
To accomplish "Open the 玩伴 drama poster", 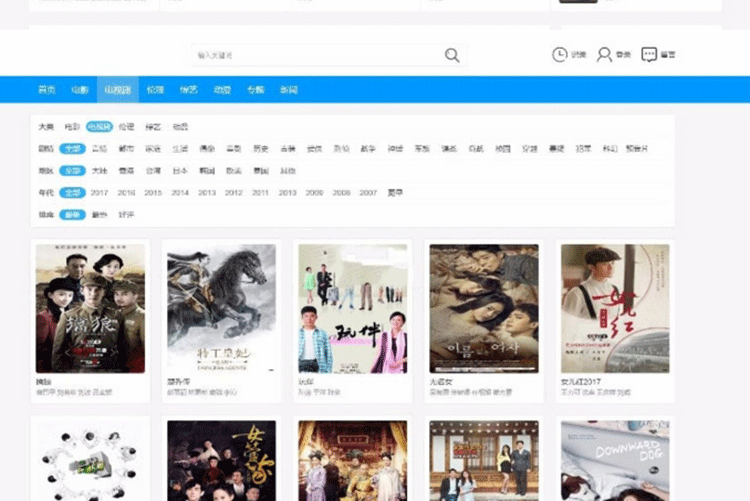I will point(353,309).
